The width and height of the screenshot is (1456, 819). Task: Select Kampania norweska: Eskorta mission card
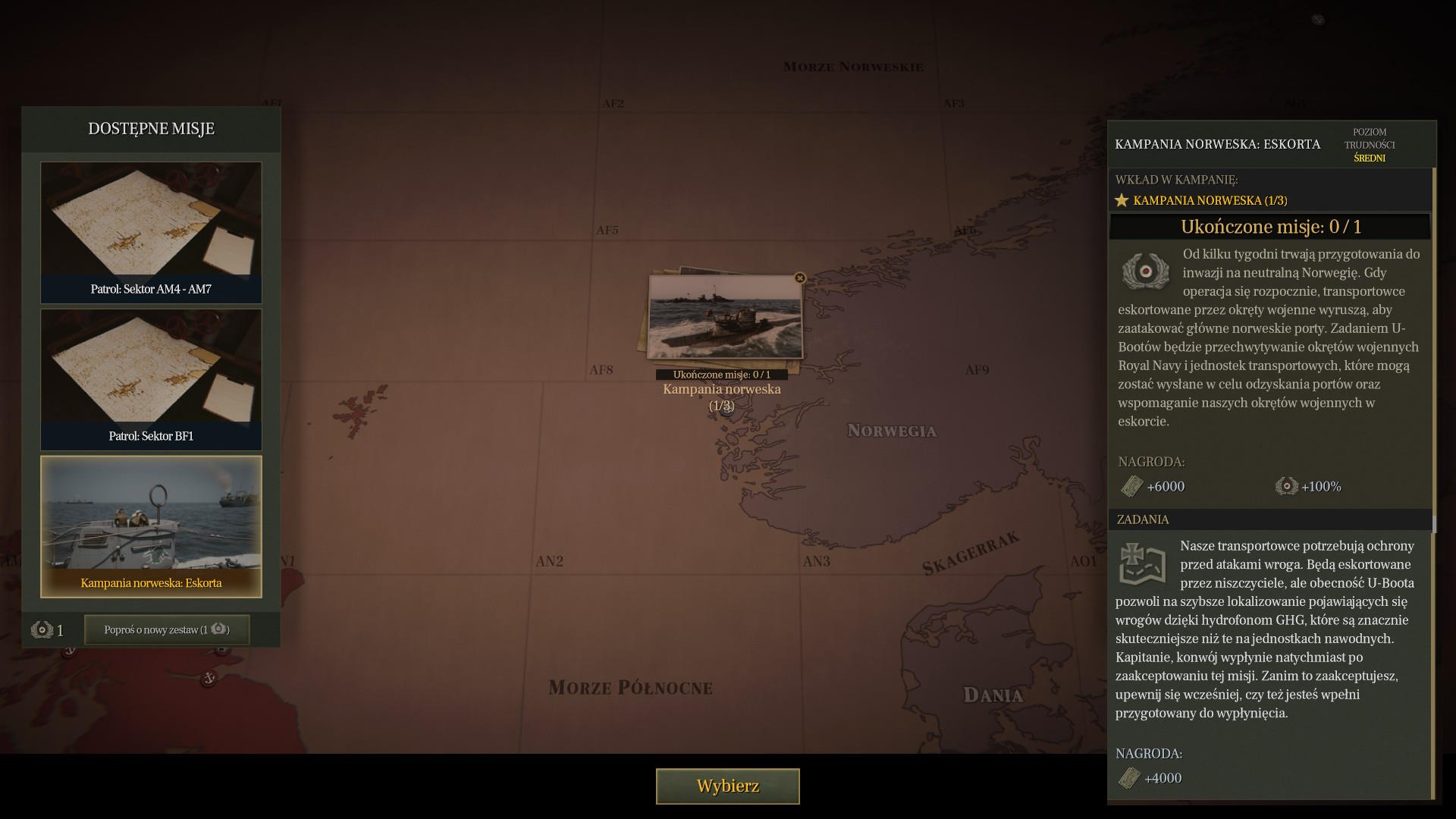pos(151,526)
